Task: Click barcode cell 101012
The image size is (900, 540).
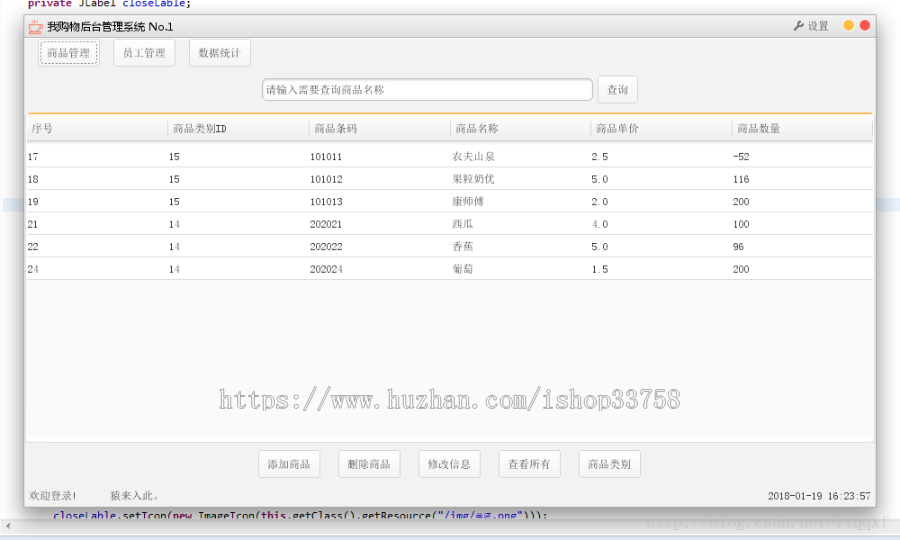Action: click(325, 179)
